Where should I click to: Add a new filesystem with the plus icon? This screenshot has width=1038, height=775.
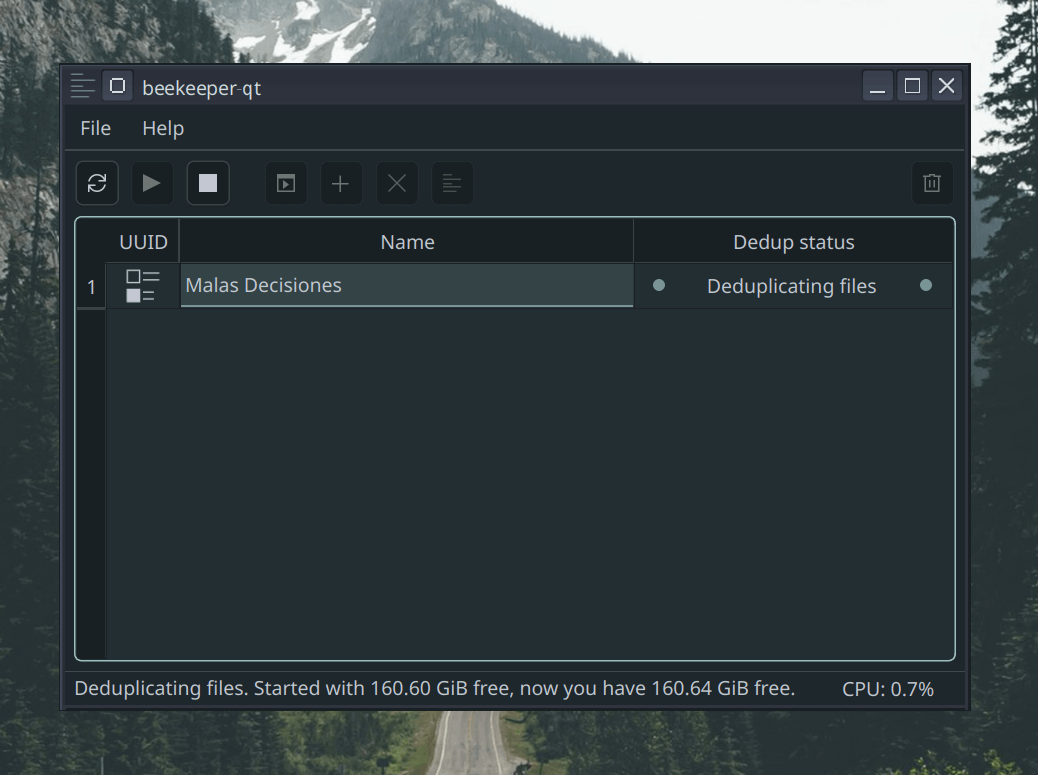click(341, 183)
